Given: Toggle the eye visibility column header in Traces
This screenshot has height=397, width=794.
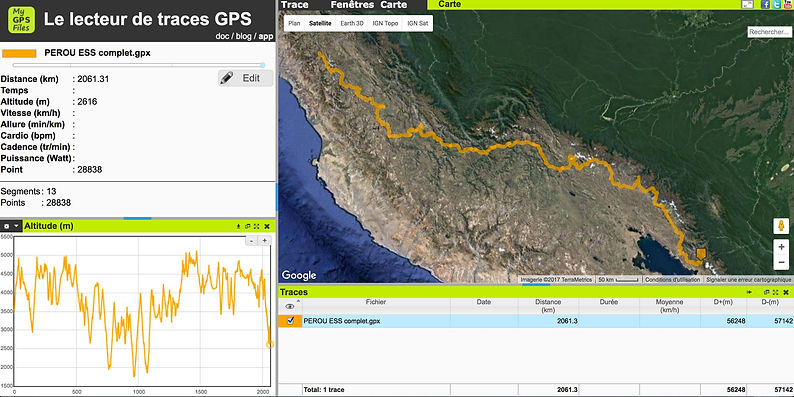Looking at the screenshot, I should tap(290, 306).
